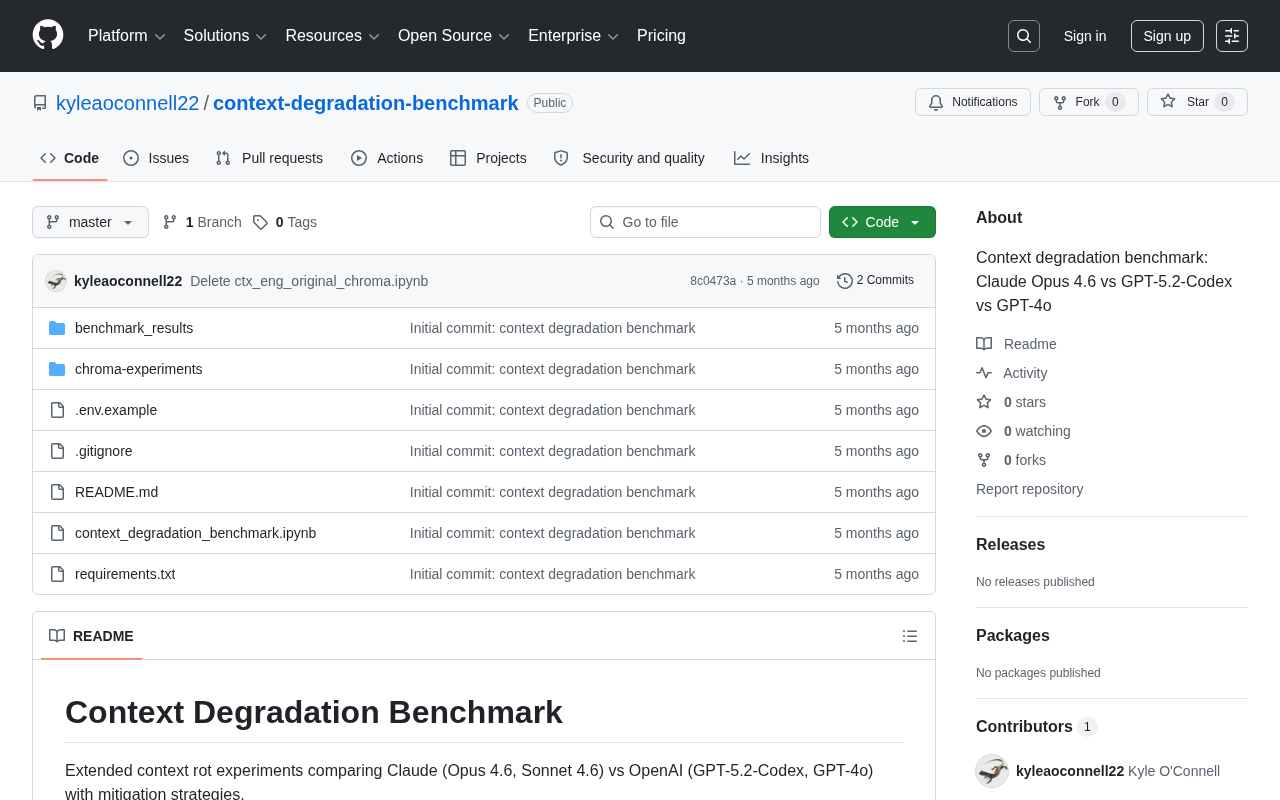
Task: Open kyleaoconnell22 owner profile link
Action: pos(128,103)
